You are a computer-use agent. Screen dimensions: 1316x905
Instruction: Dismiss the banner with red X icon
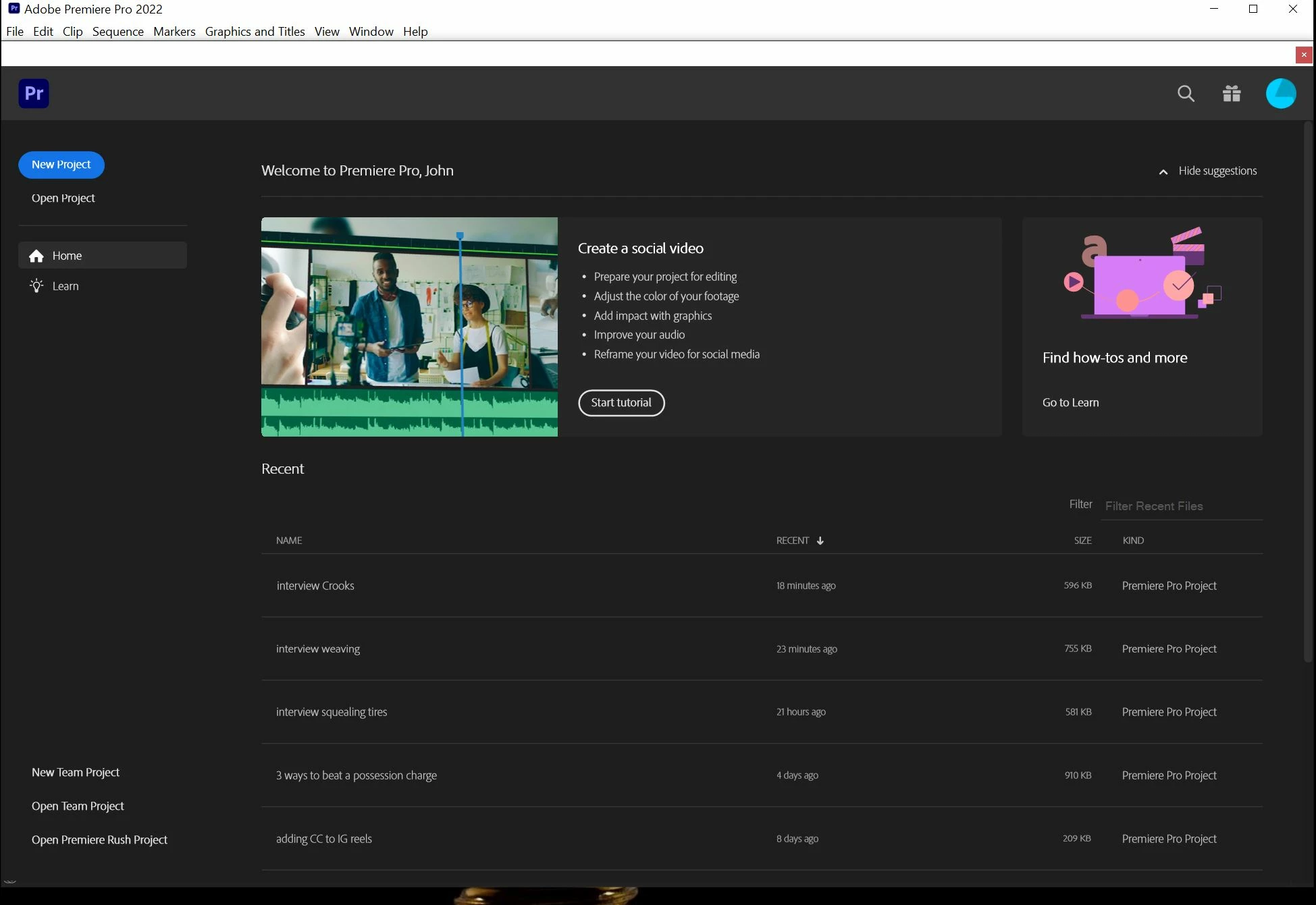click(x=1304, y=55)
